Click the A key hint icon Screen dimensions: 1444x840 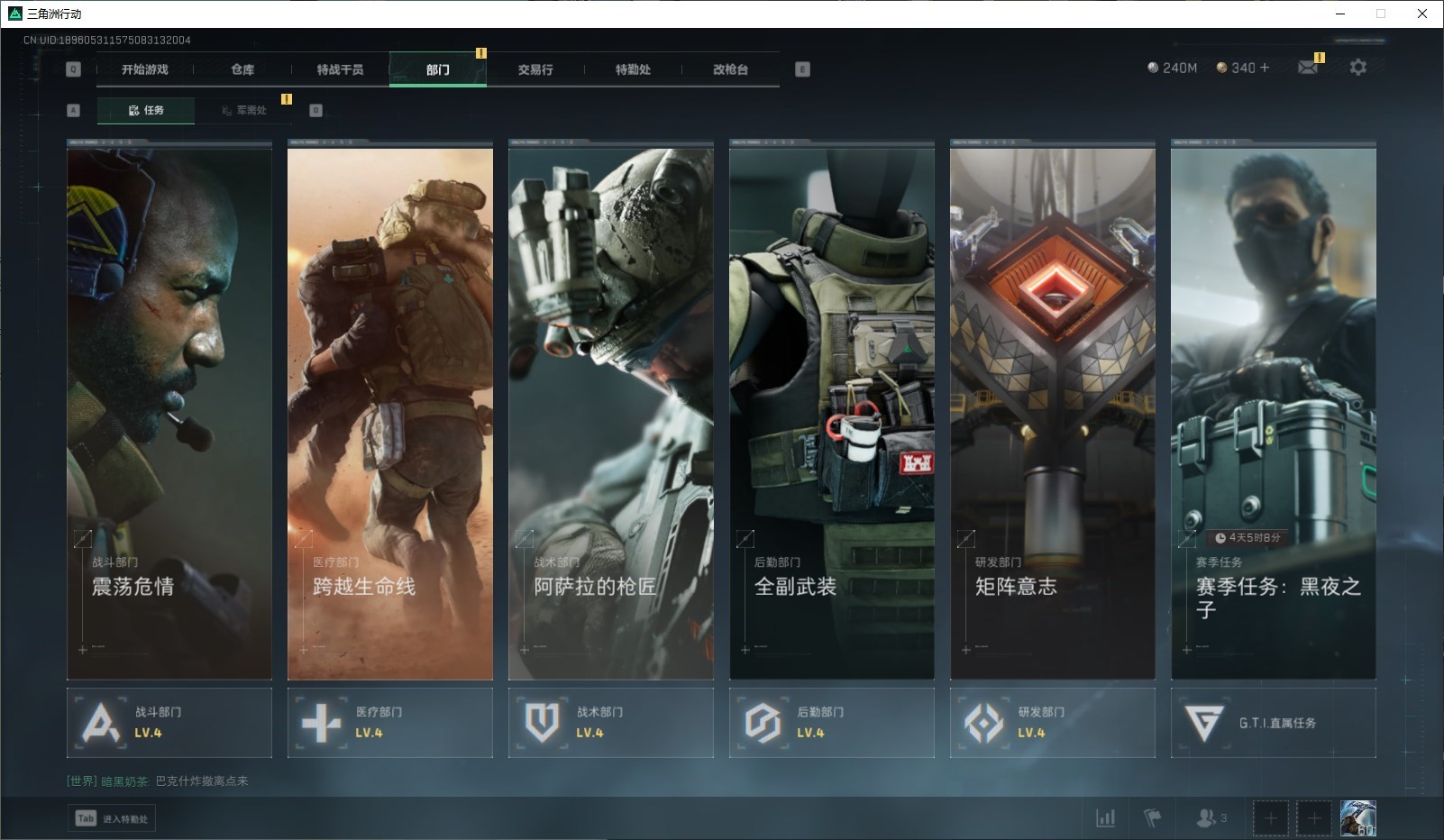pyautogui.click(x=74, y=110)
